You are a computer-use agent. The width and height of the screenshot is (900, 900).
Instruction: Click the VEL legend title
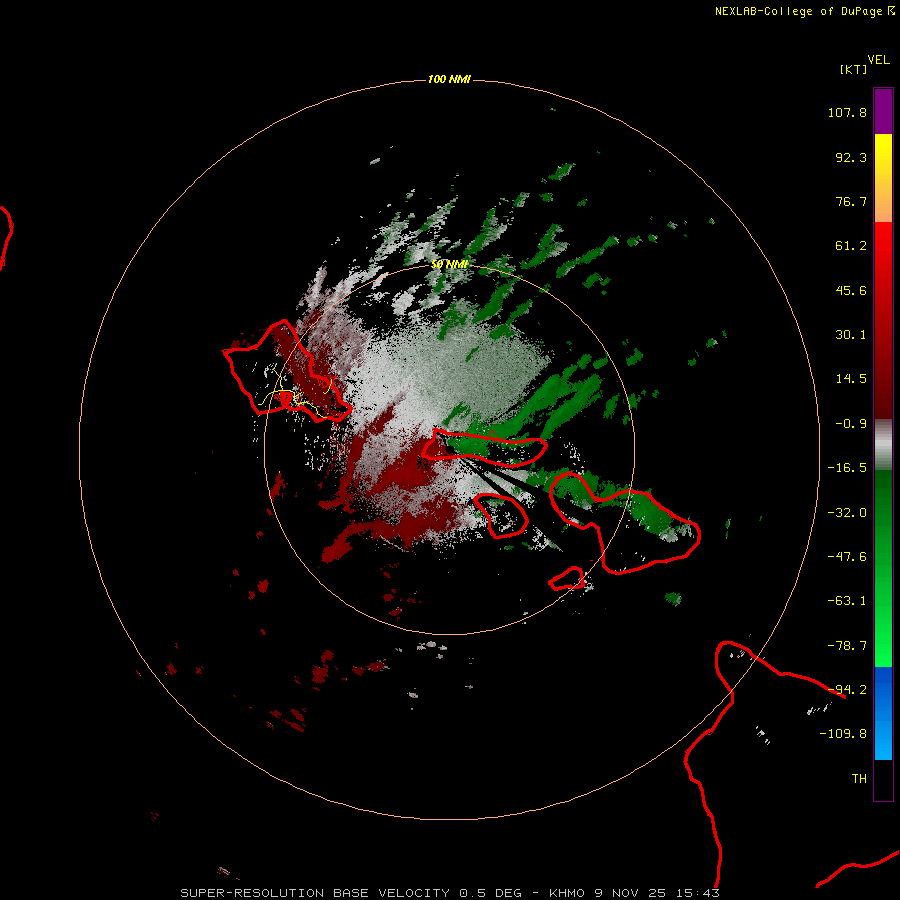879,60
